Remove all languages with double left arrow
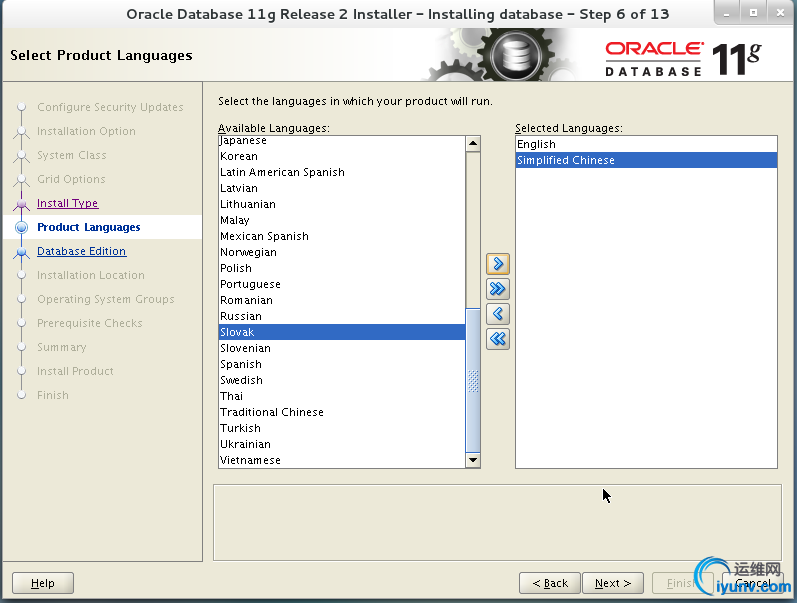The image size is (797, 603). tap(498, 339)
